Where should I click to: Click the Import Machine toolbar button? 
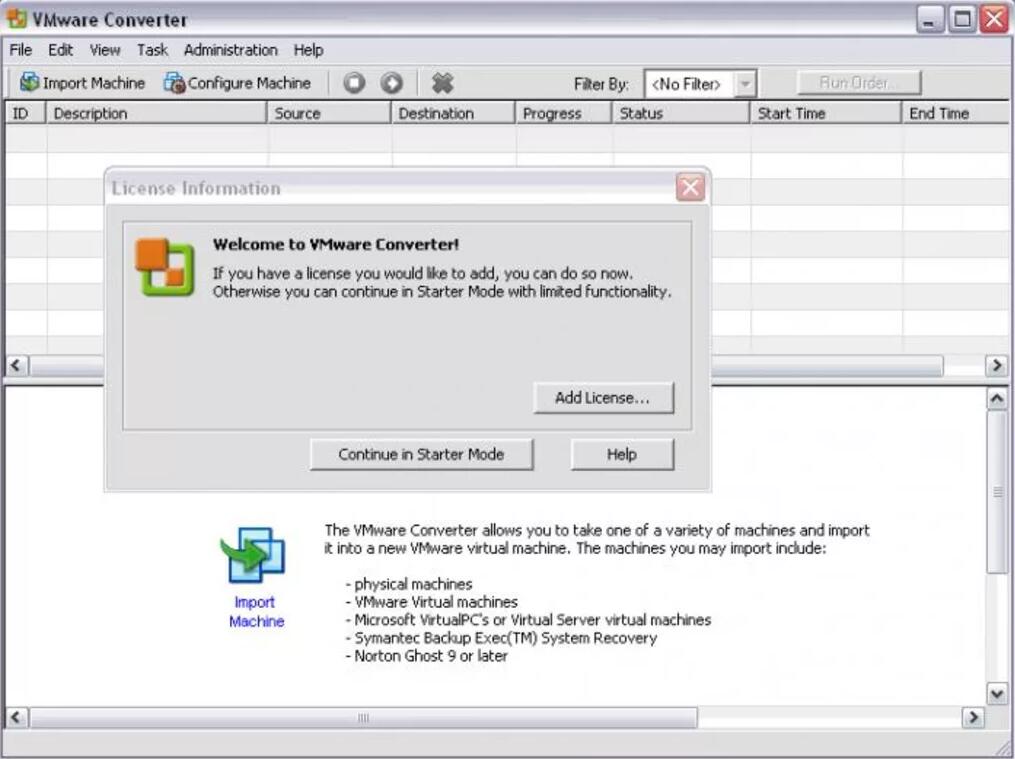(82, 83)
